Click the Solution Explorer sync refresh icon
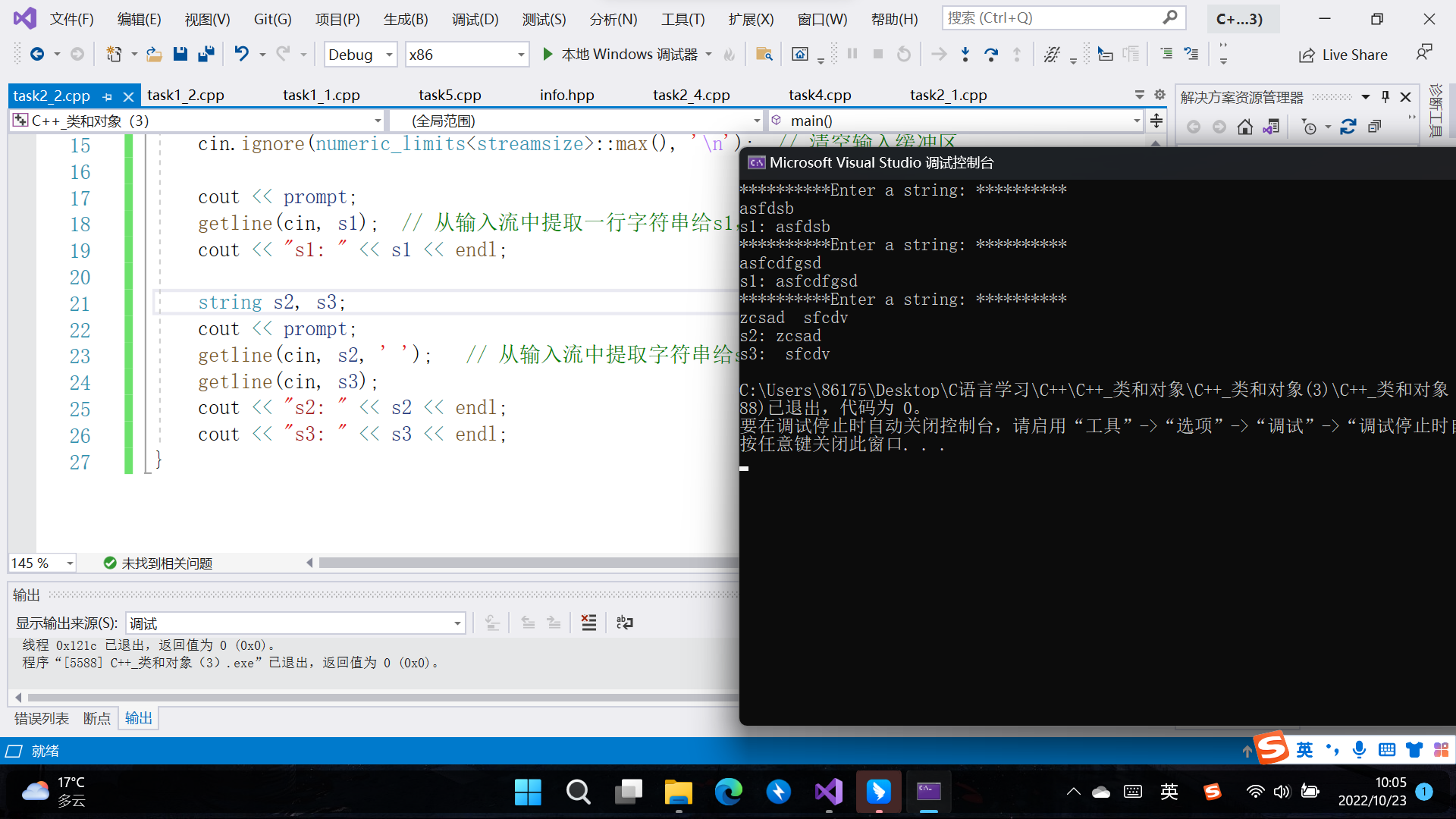 click(1348, 127)
